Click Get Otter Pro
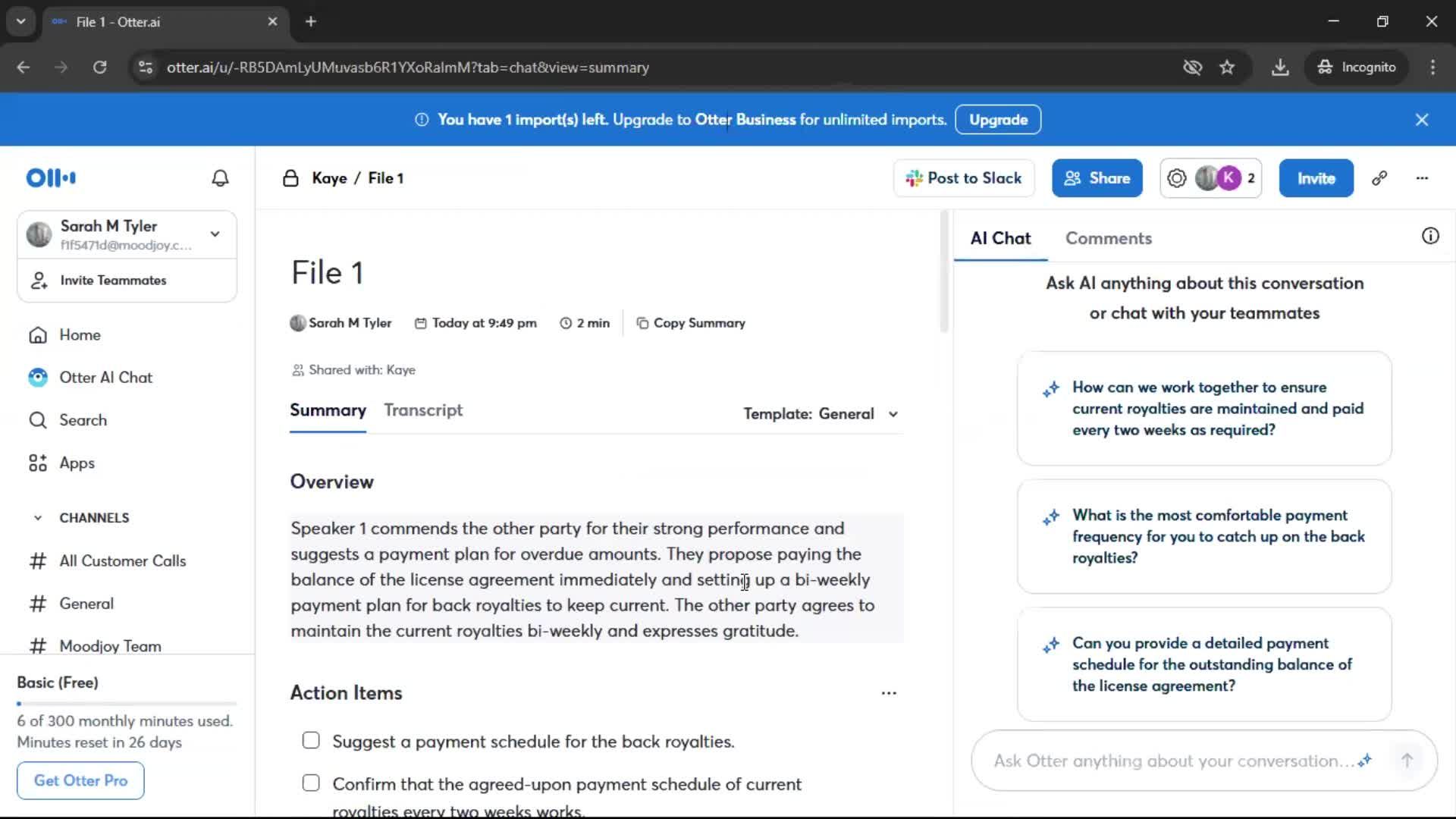 80,780
